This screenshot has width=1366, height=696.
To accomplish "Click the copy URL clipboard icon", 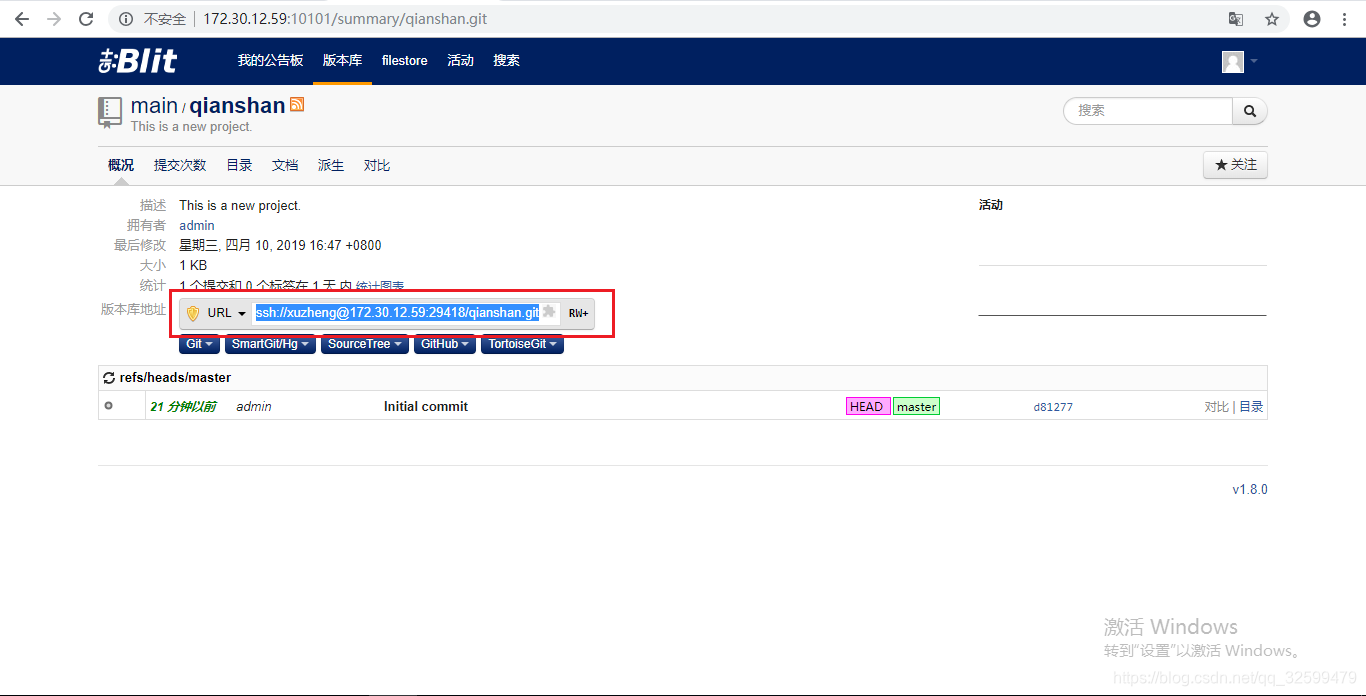I will [548, 312].
